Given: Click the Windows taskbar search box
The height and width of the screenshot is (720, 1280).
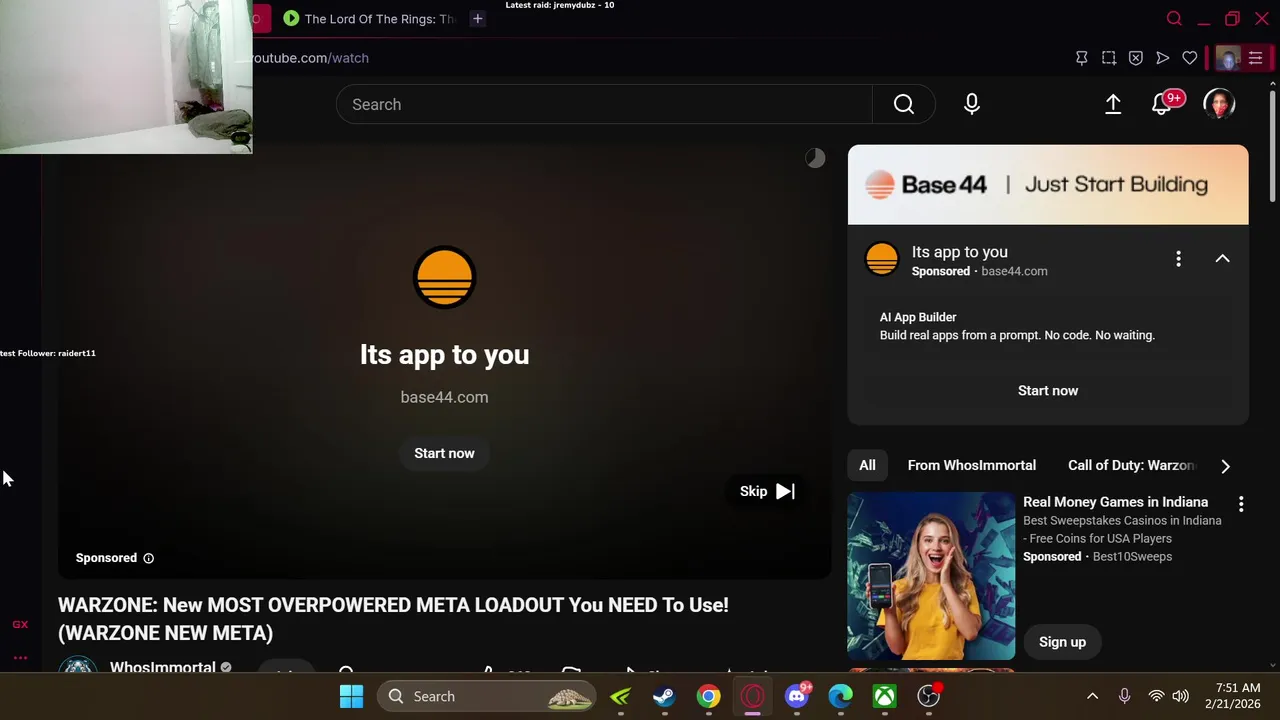Looking at the screenshot, I should pos(487,696).
